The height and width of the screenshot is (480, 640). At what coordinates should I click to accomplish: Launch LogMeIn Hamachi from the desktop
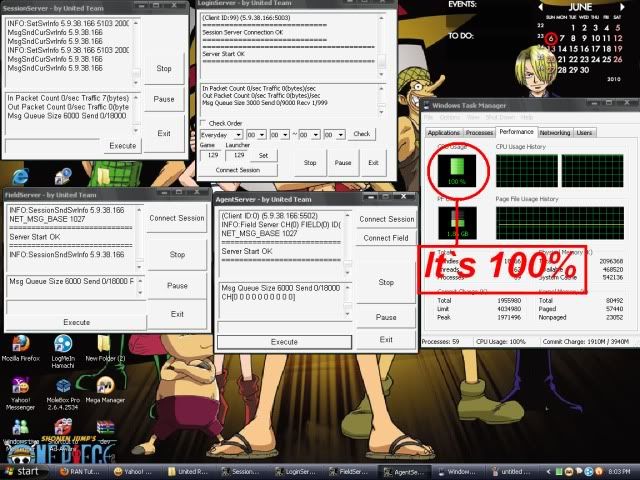(62, 342)
